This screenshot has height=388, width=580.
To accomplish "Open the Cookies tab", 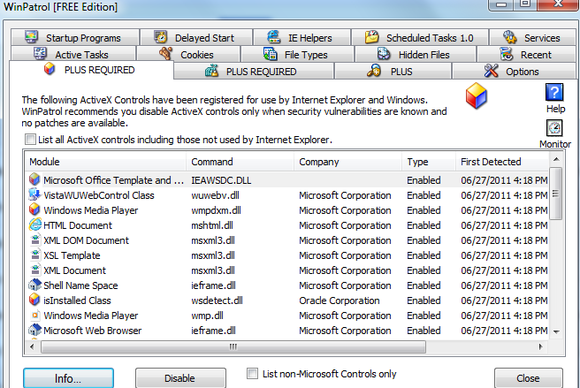I will coord(189,54).
